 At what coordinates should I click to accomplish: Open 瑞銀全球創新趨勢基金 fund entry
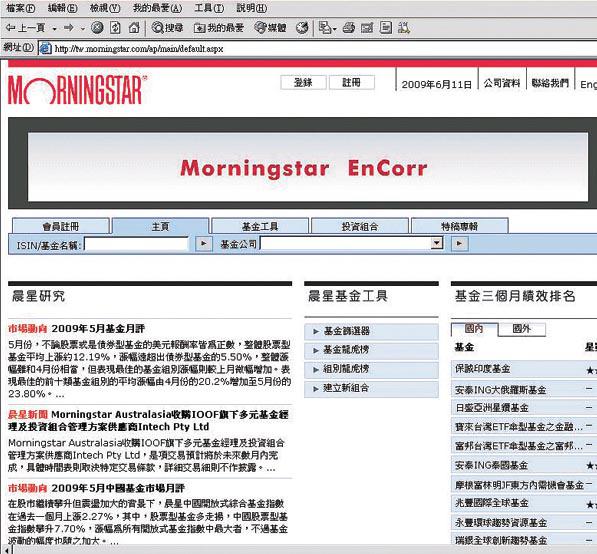(501, 540)
